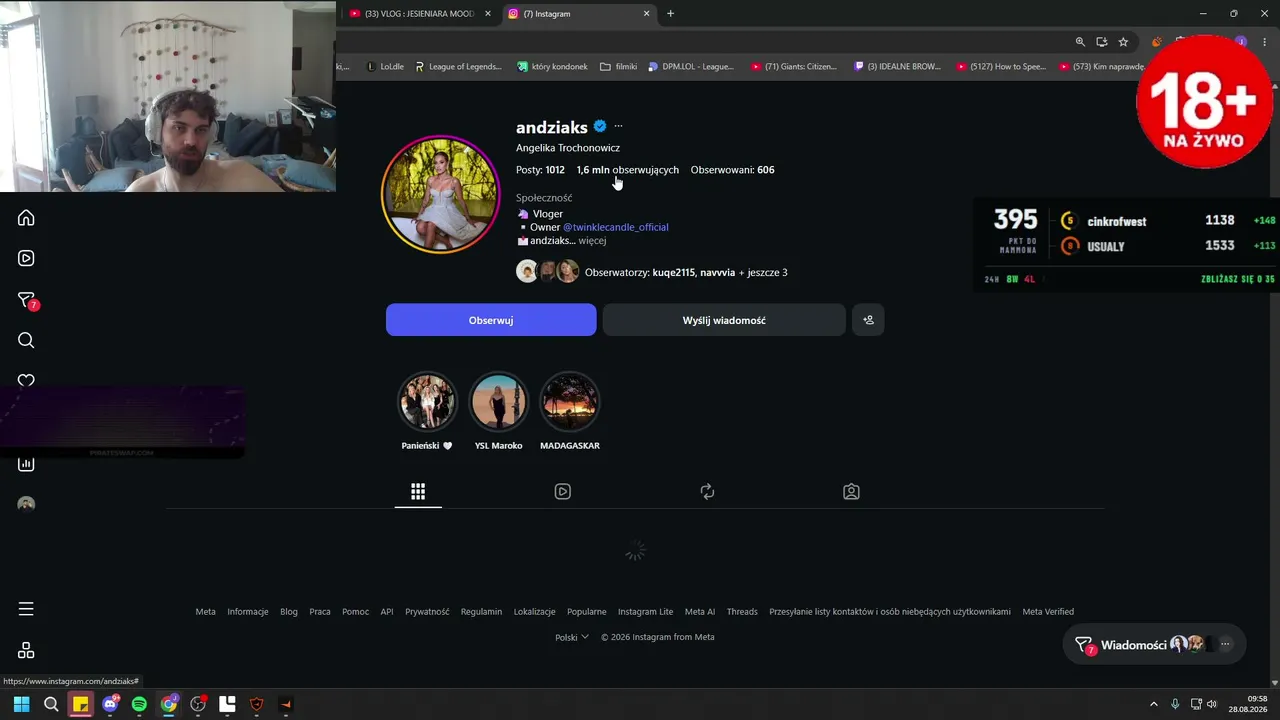Switch to the Reels profile tab
The width and height of the screenshot is (1280, 720).
pyautogui.click(x=563, y=492)
